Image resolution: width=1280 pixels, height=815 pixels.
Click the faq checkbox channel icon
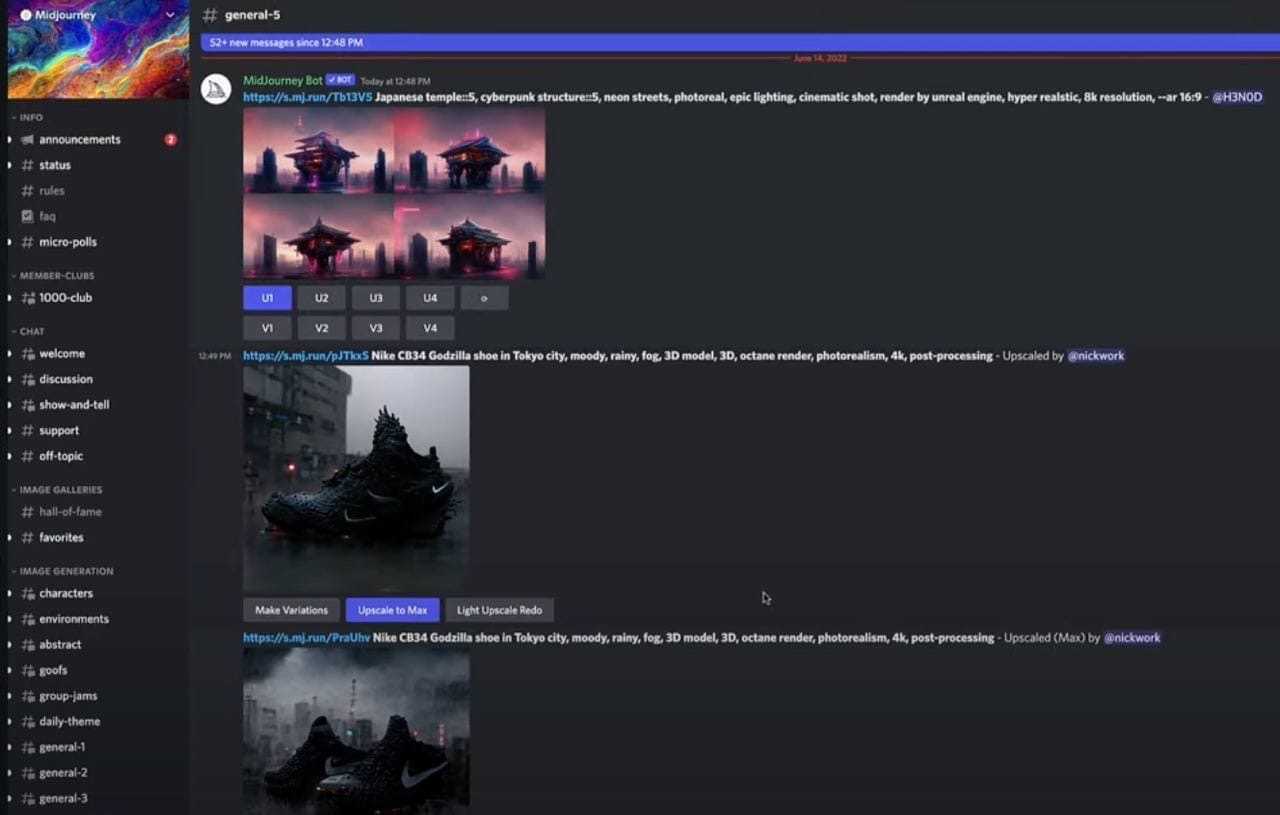27,216
